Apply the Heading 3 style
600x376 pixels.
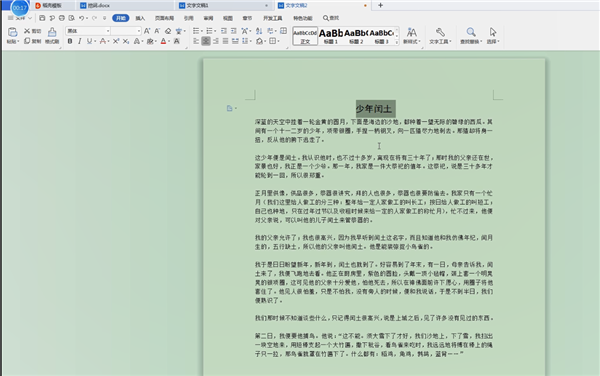pyautogui.click(x=382, y=36)
